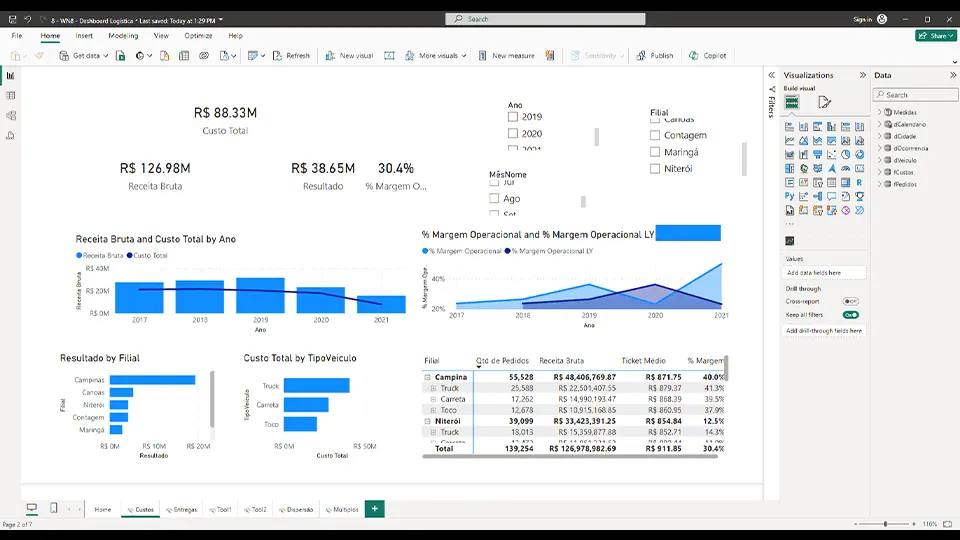Open the Table view in left sidebar

point(10,96)
